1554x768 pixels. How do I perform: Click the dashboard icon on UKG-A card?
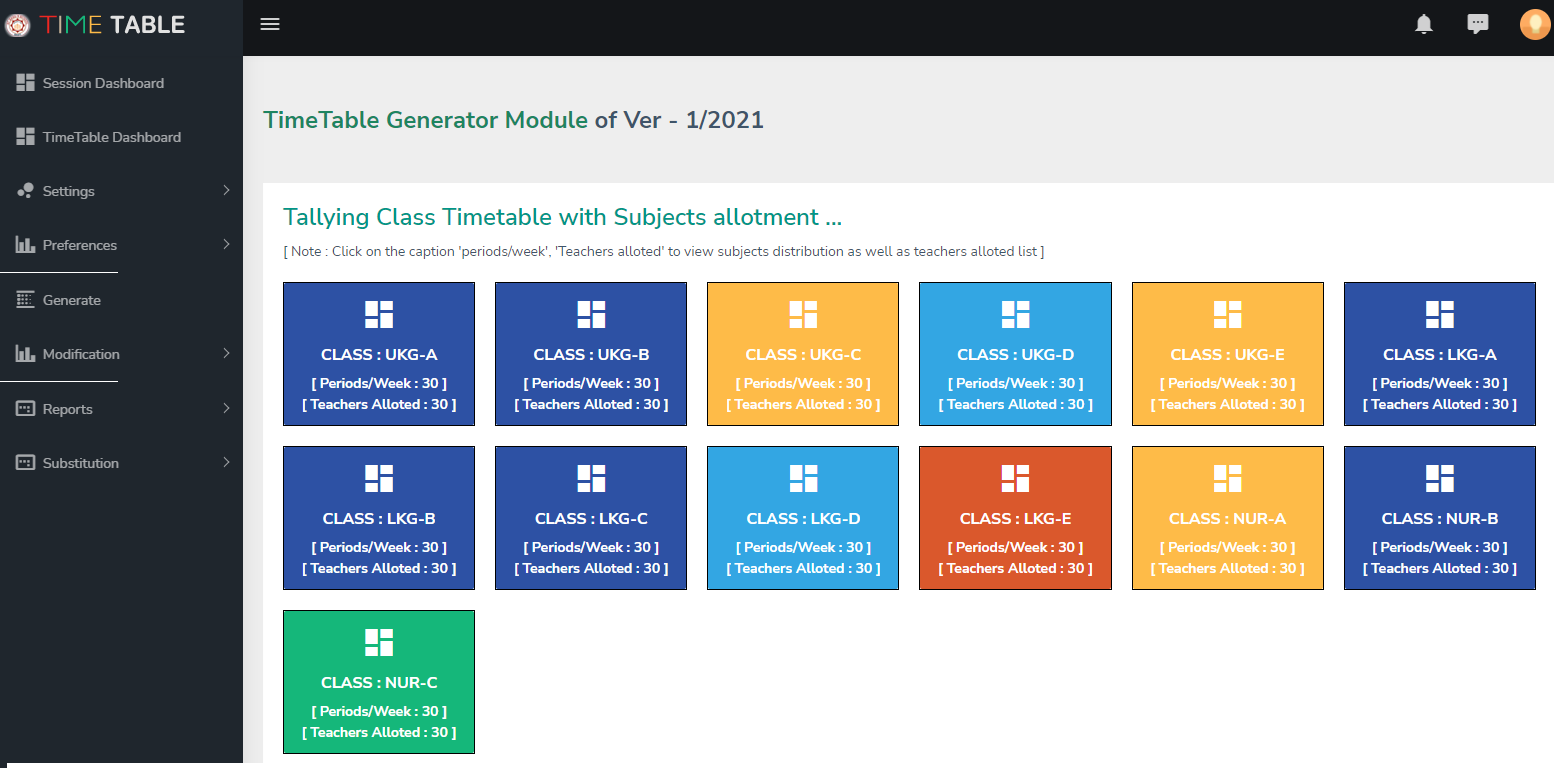(x=379, y=314)
